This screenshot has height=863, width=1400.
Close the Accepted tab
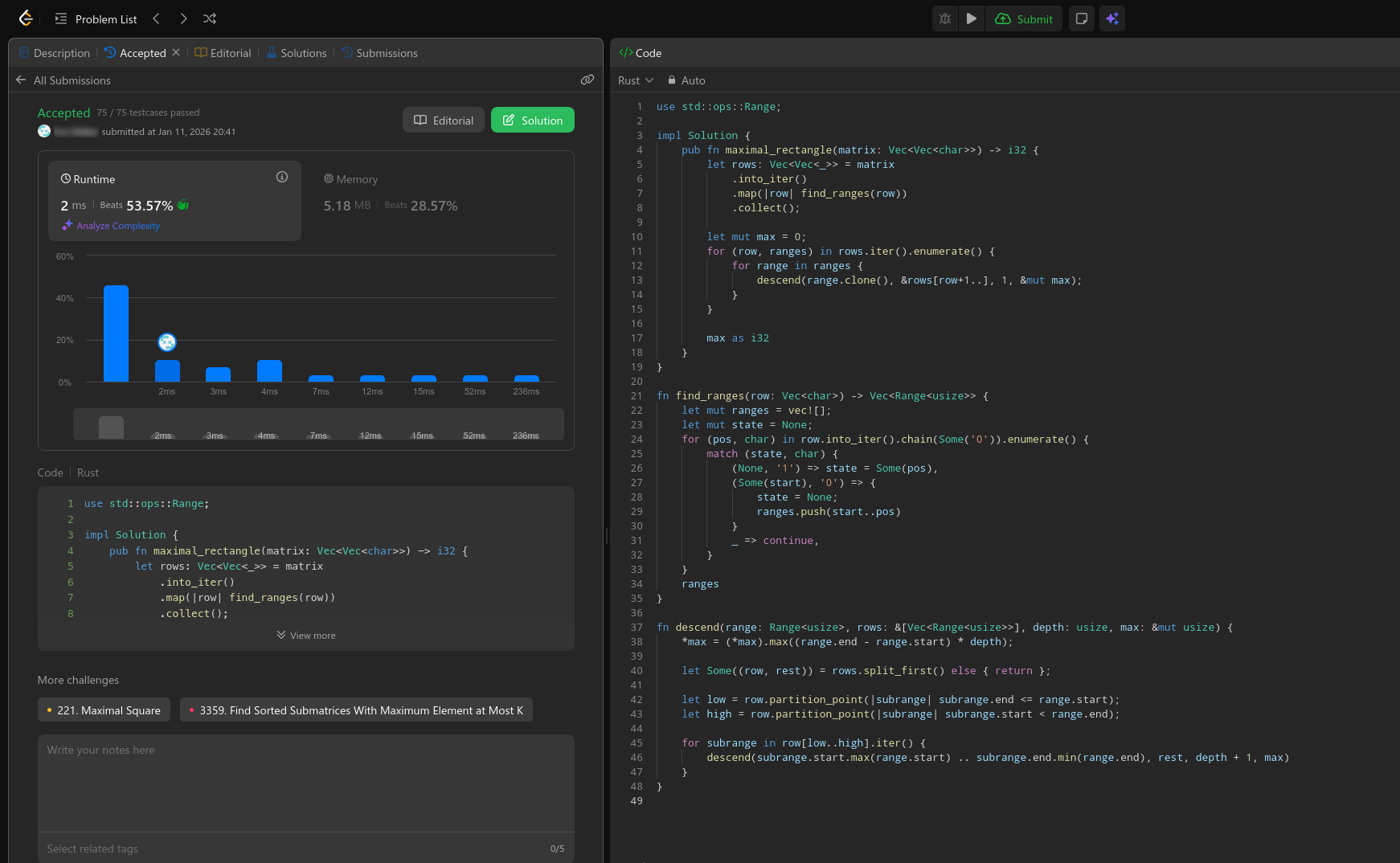tap(176, 52)
